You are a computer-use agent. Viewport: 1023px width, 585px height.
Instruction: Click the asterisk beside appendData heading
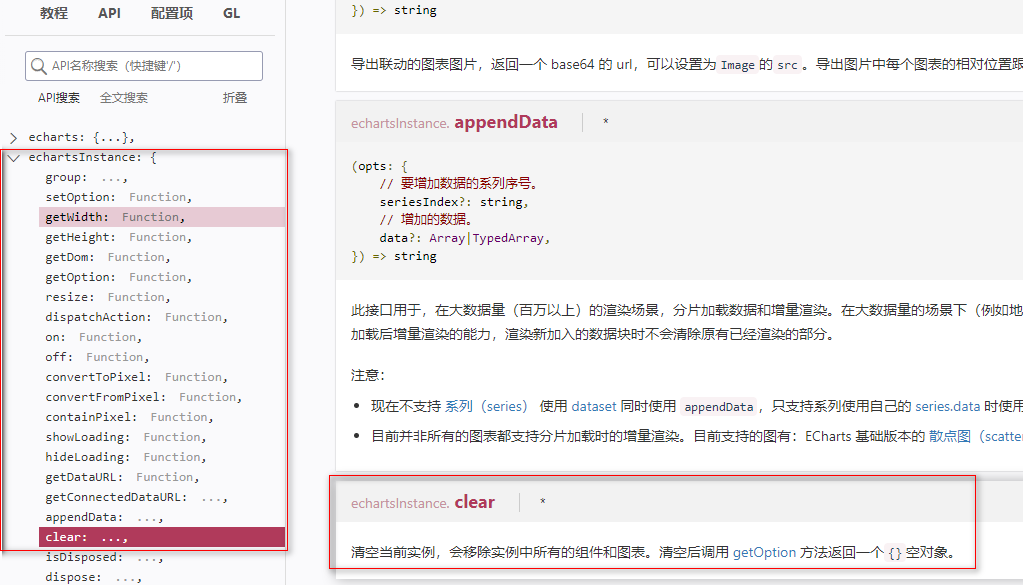point(606,122)
